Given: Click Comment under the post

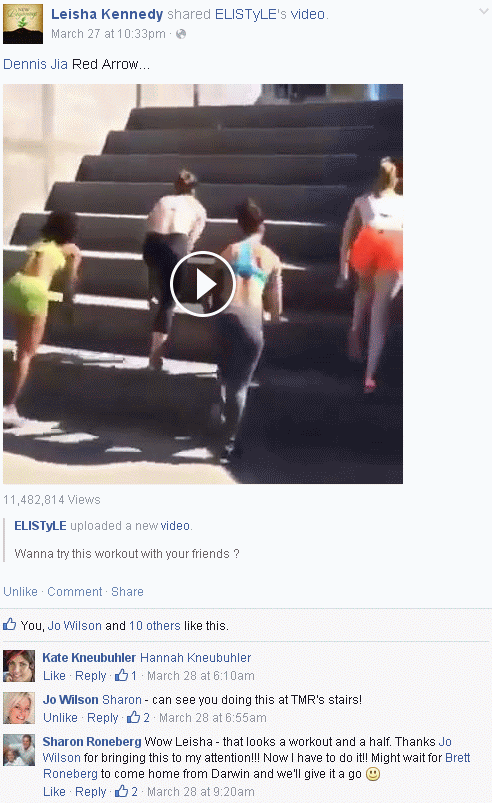Looking at the screenshot, I should [75, 591].
